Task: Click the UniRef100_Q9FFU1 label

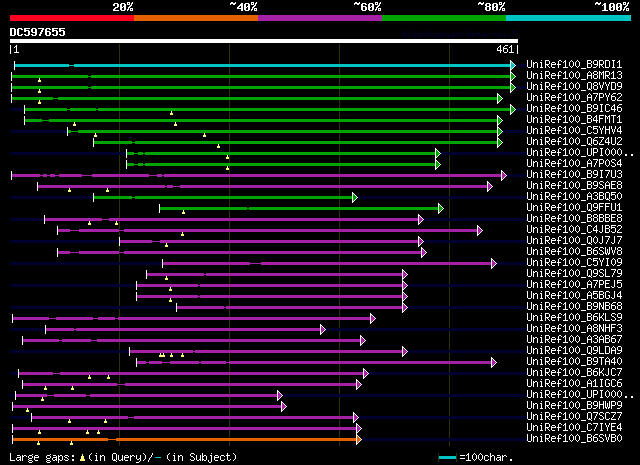Action: [x=574, y=207]
